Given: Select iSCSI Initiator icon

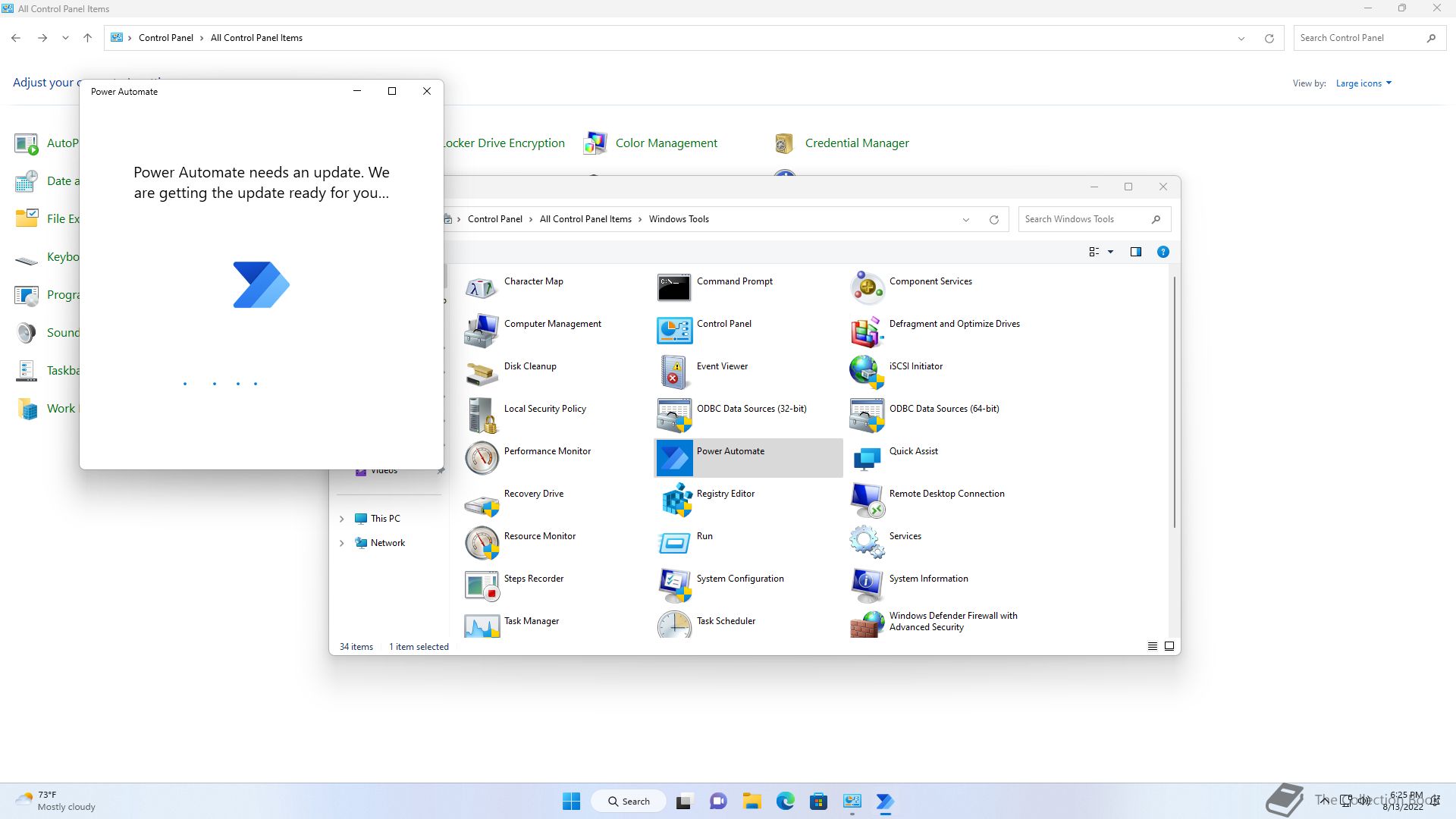Looking at the screenshot, I should [x=867, y=372].
